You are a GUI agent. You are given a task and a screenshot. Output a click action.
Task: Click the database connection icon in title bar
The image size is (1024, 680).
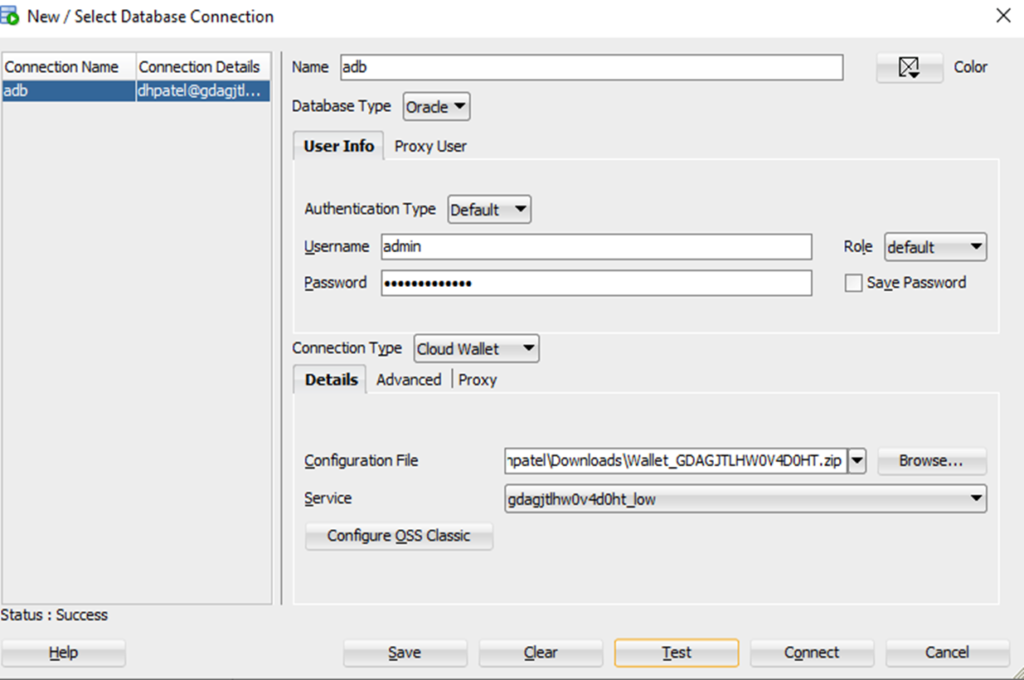click(x=11, y=16)
